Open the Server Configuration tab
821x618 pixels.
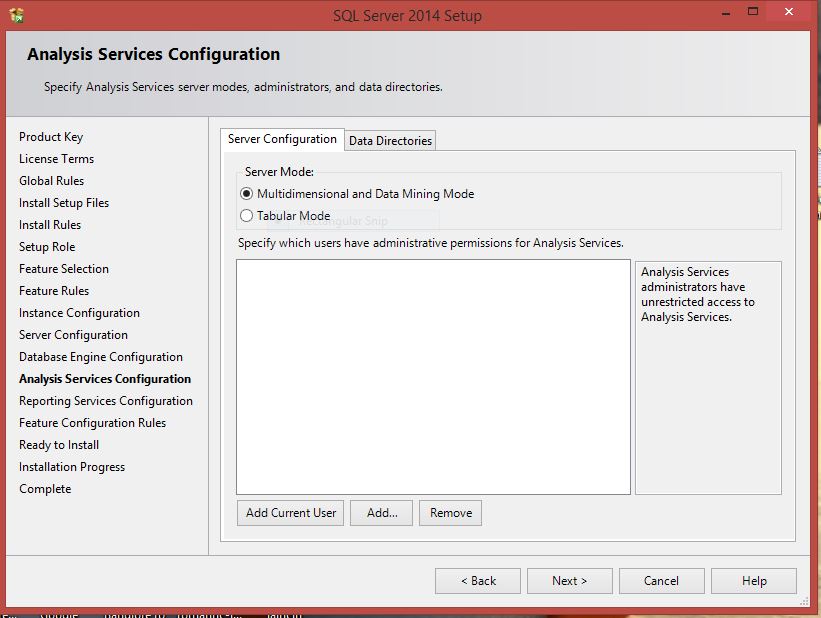[282, 139]
